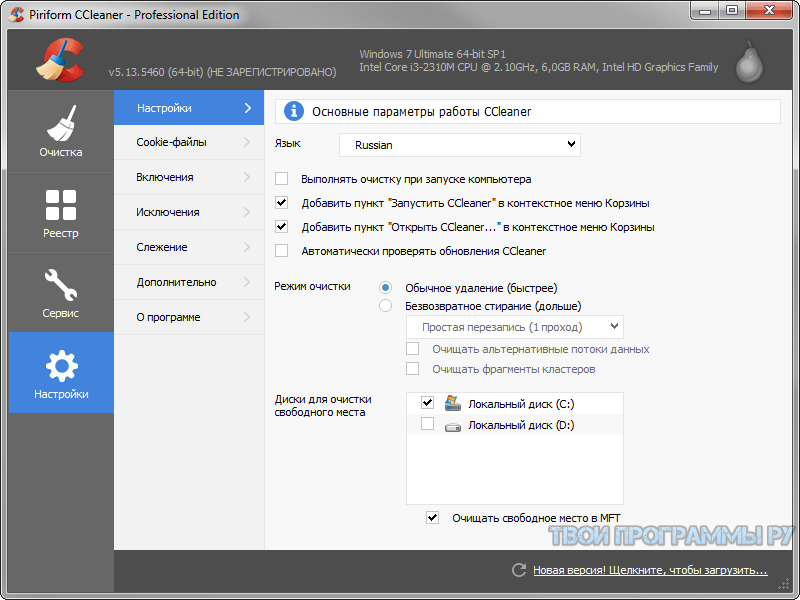This screenshot has height=600, width=800.
Task: Enable automatic CCleaner update checking
Action: 282,251
